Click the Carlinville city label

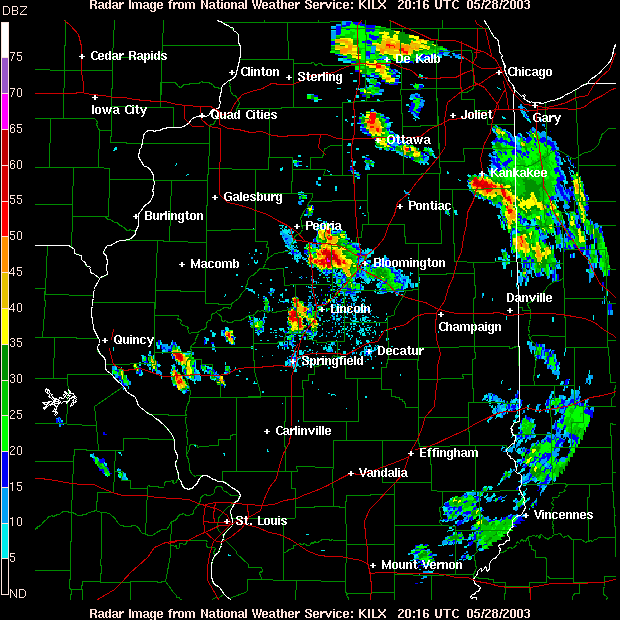tap(303, 431)
